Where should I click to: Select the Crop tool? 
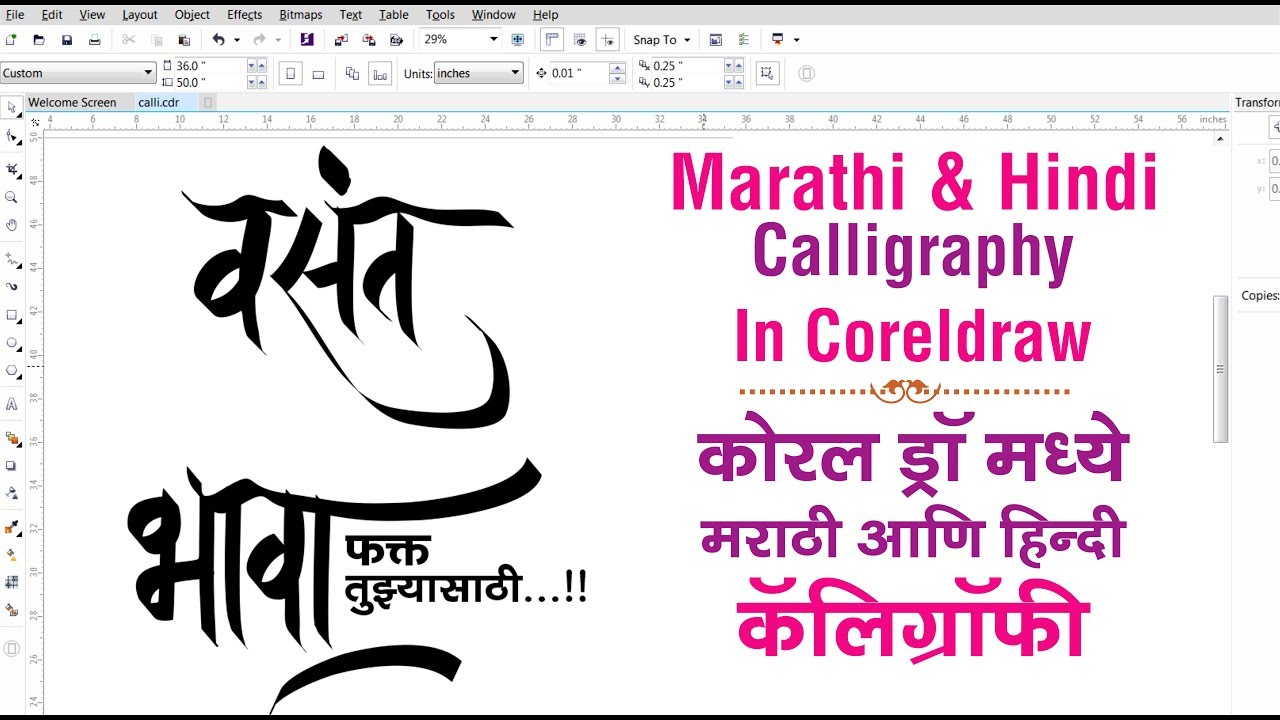click(x=12, y=169)
